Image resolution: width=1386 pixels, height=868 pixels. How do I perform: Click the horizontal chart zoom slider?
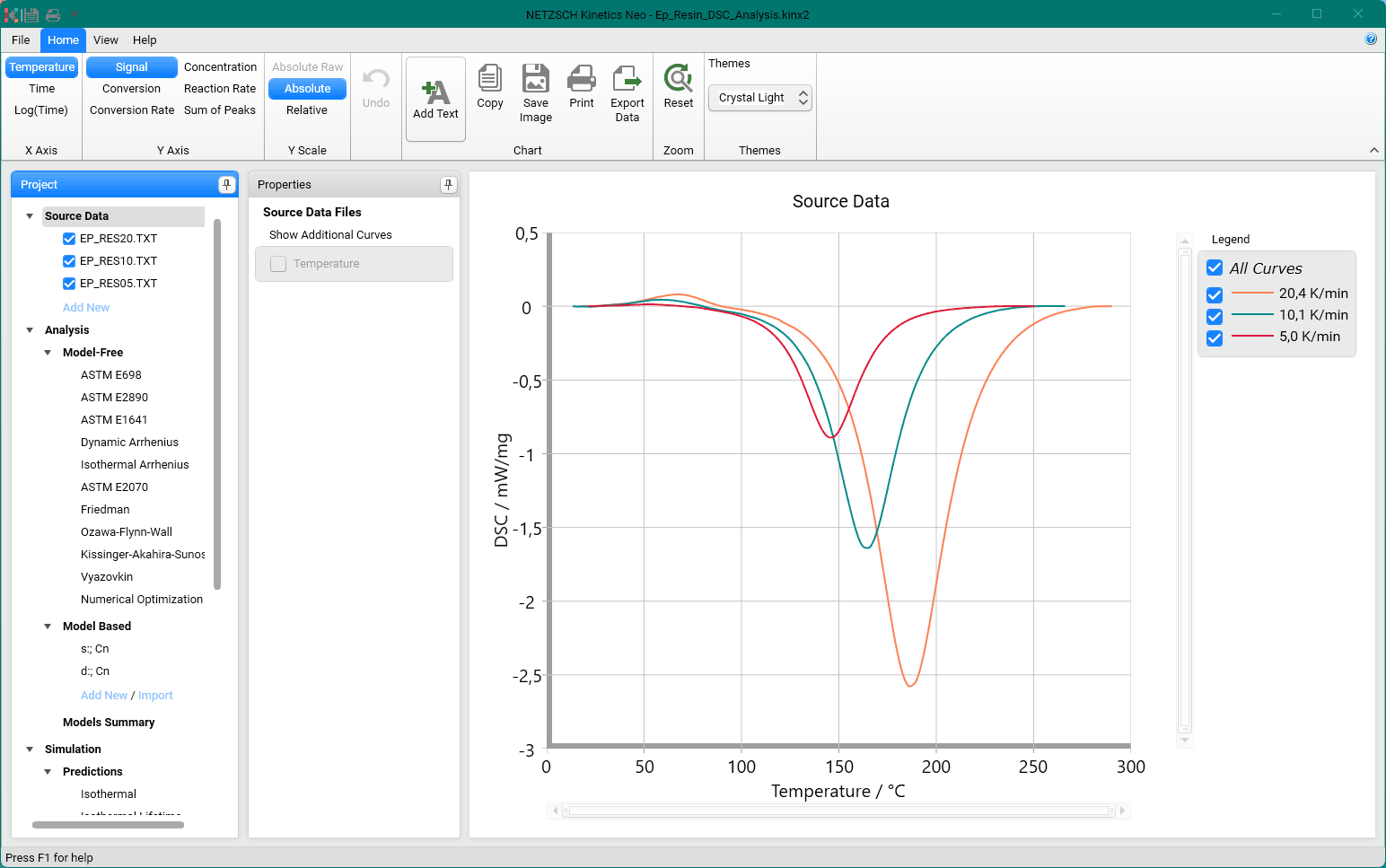tap(838, 811)
